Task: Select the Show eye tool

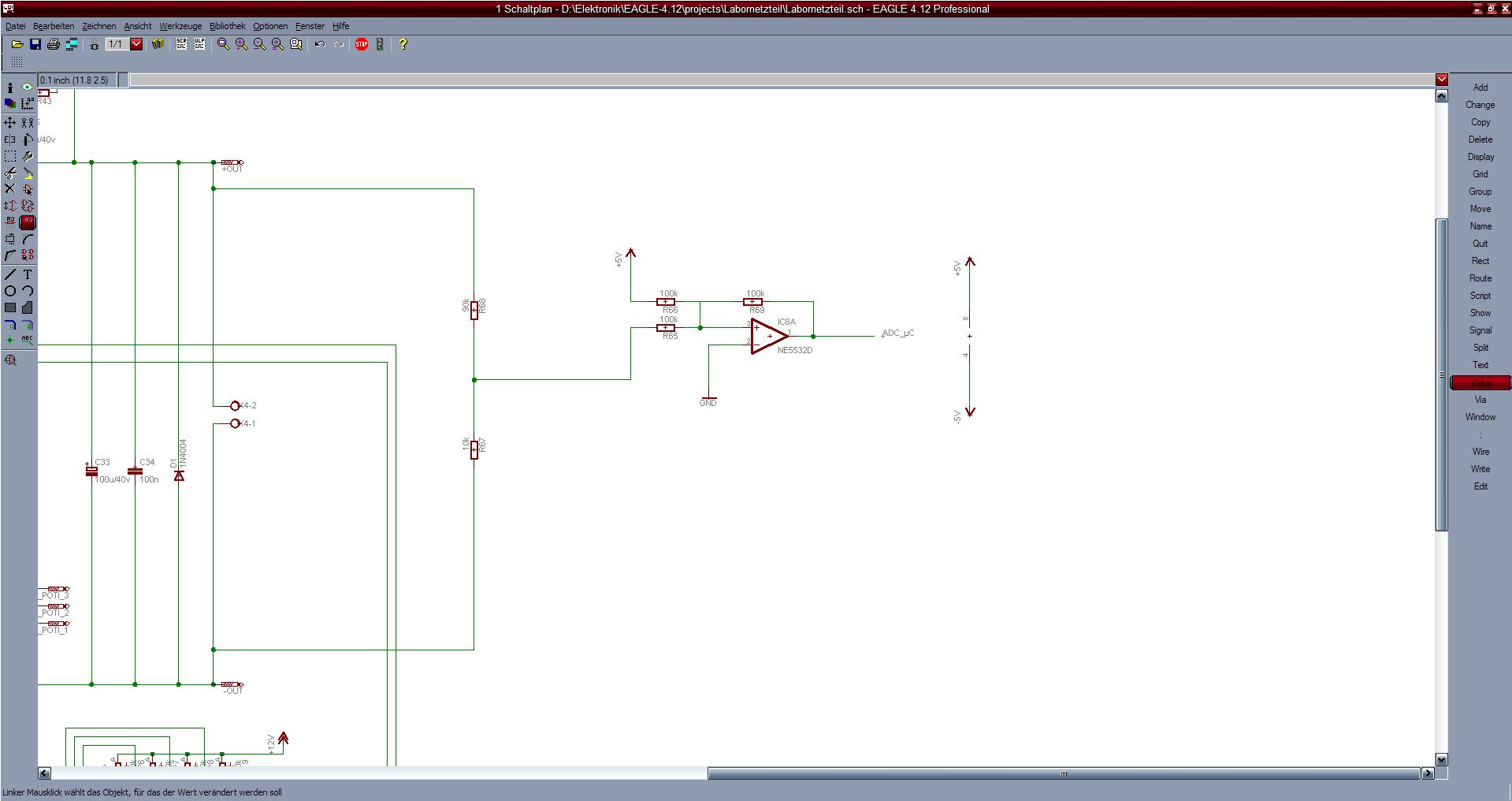Action: click(28, 88)
